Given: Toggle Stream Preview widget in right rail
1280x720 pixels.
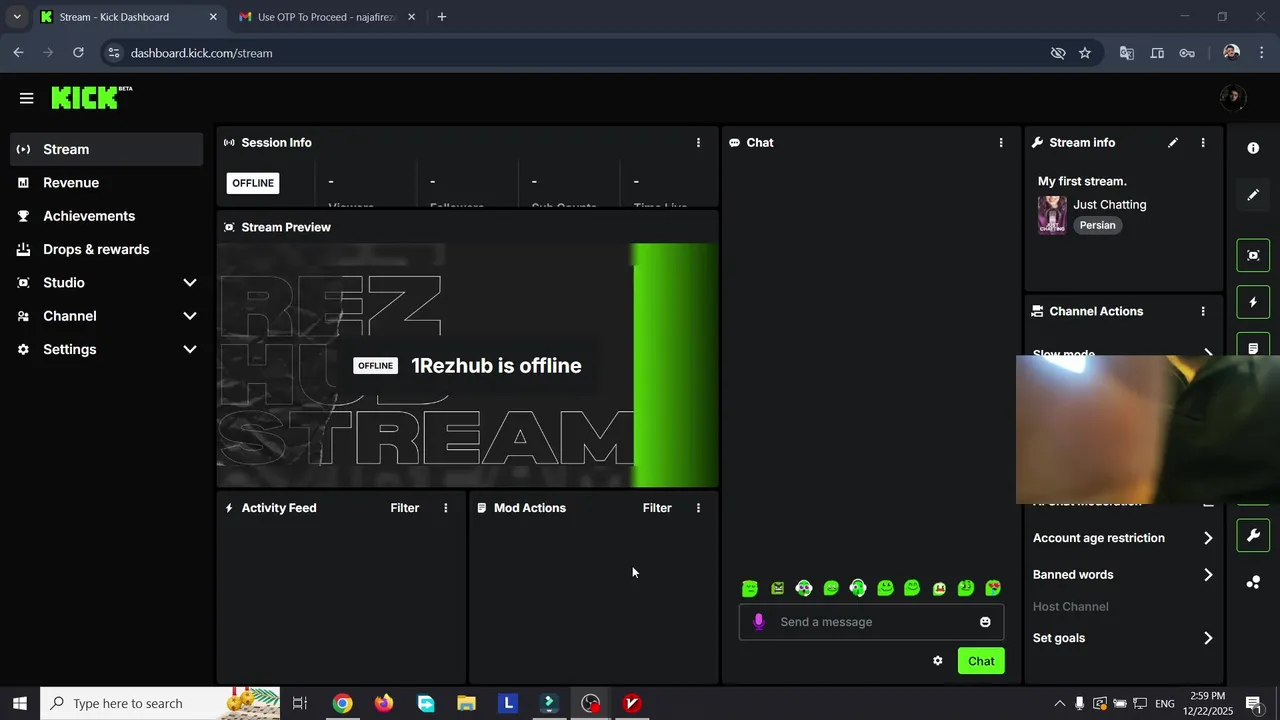Looking at the screenshot, I should (1253, 255).
